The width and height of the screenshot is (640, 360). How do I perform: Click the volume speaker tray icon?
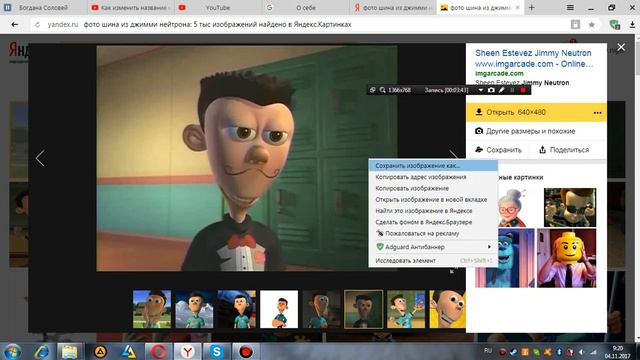pos(581,352)
